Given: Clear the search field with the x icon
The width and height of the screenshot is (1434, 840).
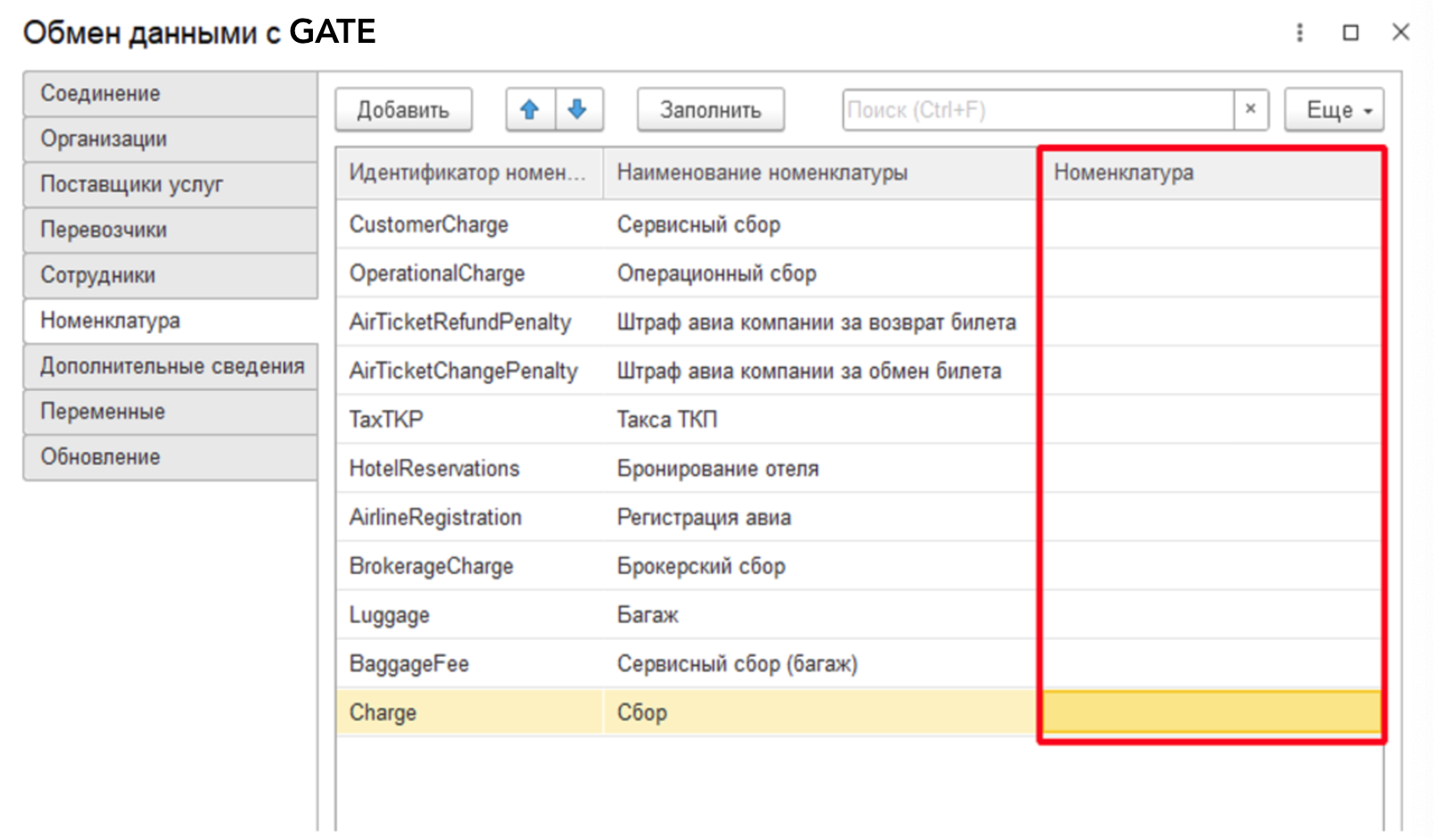Looking at the screenshot, I should tap(1250, 110).
